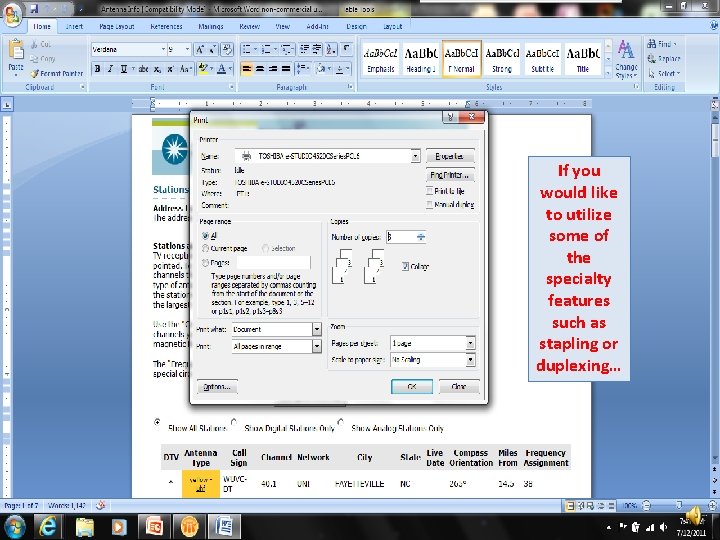This screenshot has height=540, width=720.
Task: Click the Find Printer button
Action: (450, 175)
